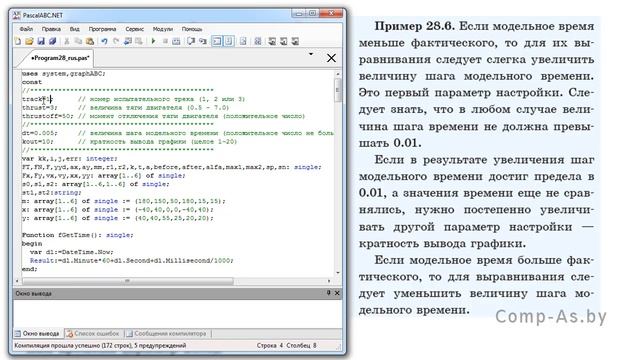Click the 'thrustoff=50;' constant

tap(48, 116)
